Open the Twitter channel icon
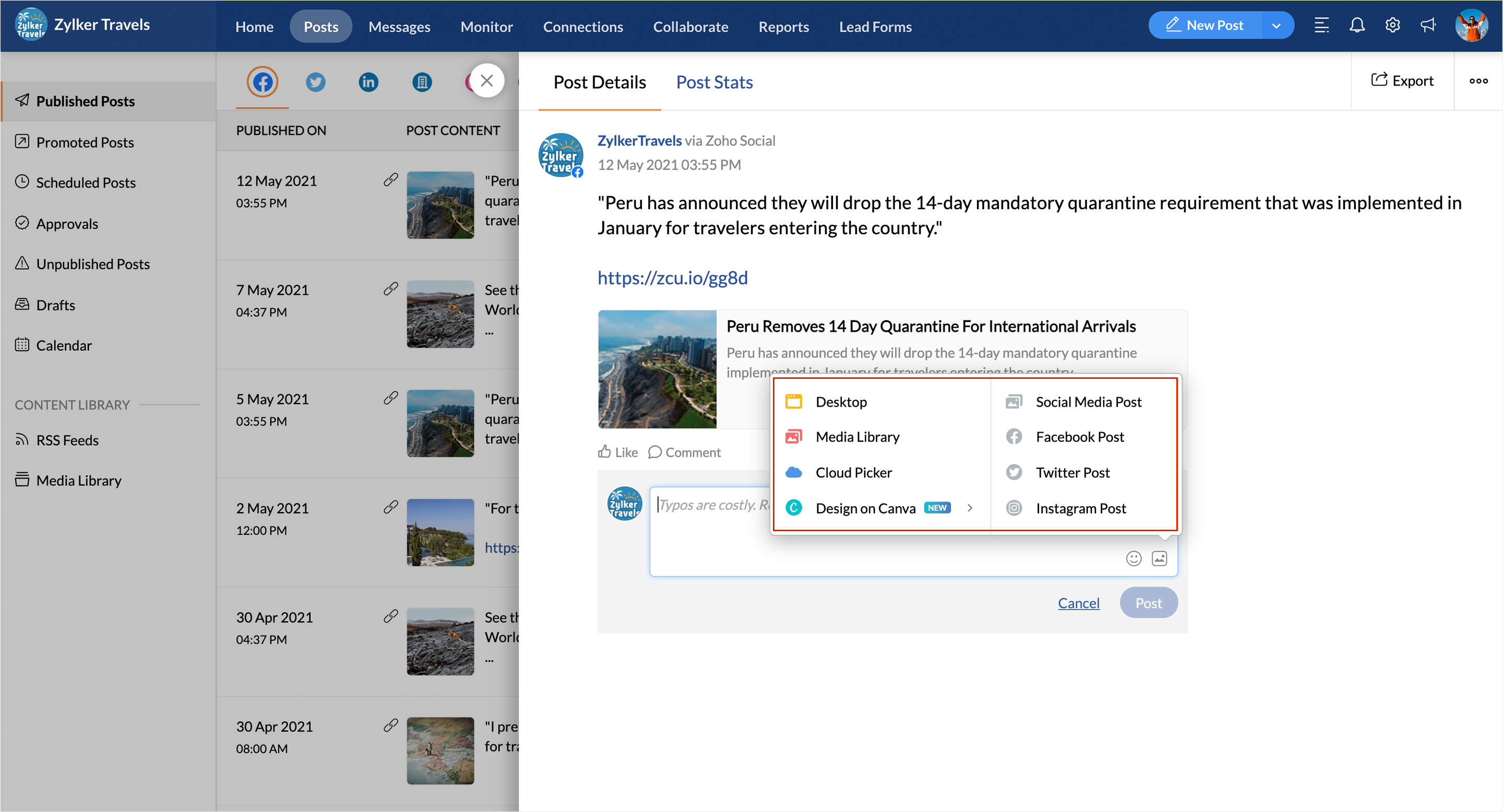The width and height of the screenshot is (1503, 812). (316, 81)
